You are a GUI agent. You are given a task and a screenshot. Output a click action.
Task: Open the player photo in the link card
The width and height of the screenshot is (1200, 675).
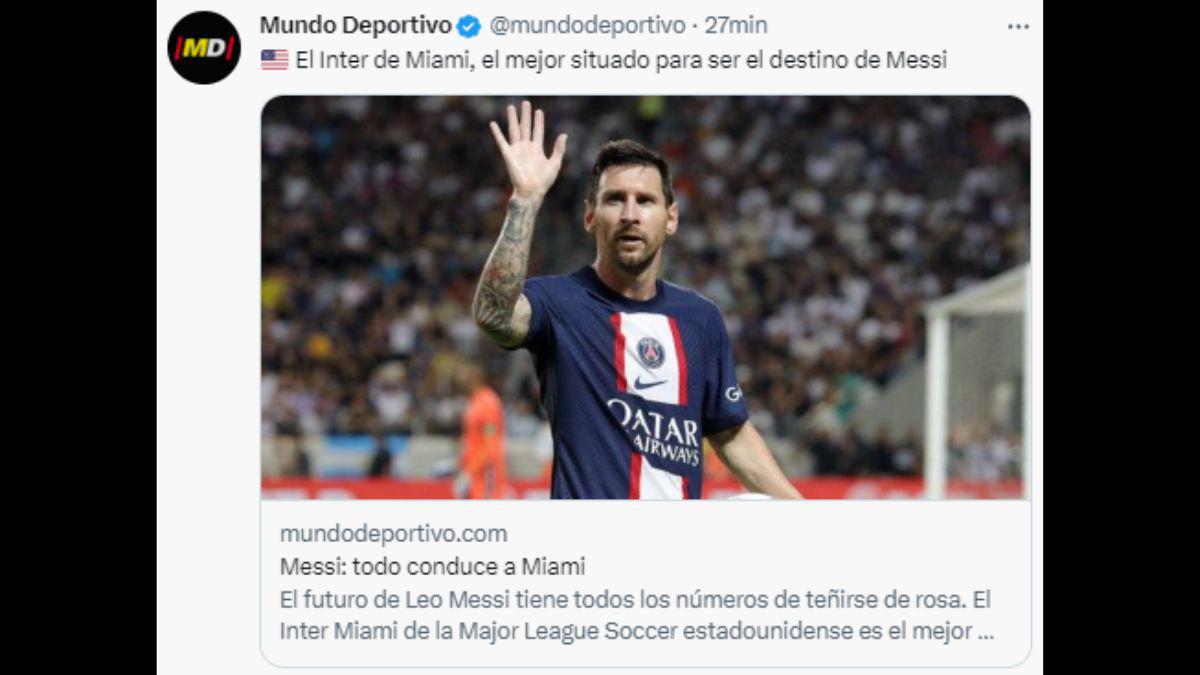[x=645, y=297]
